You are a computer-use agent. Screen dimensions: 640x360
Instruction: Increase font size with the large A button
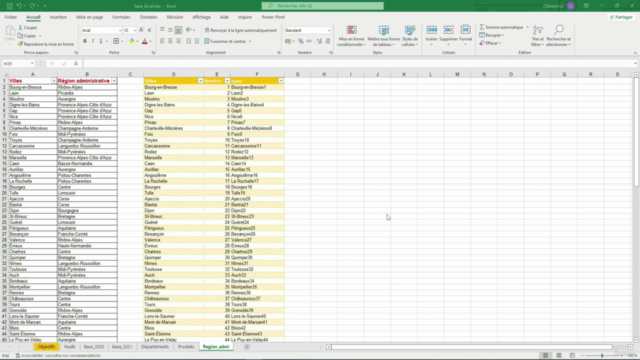point(142,30)
